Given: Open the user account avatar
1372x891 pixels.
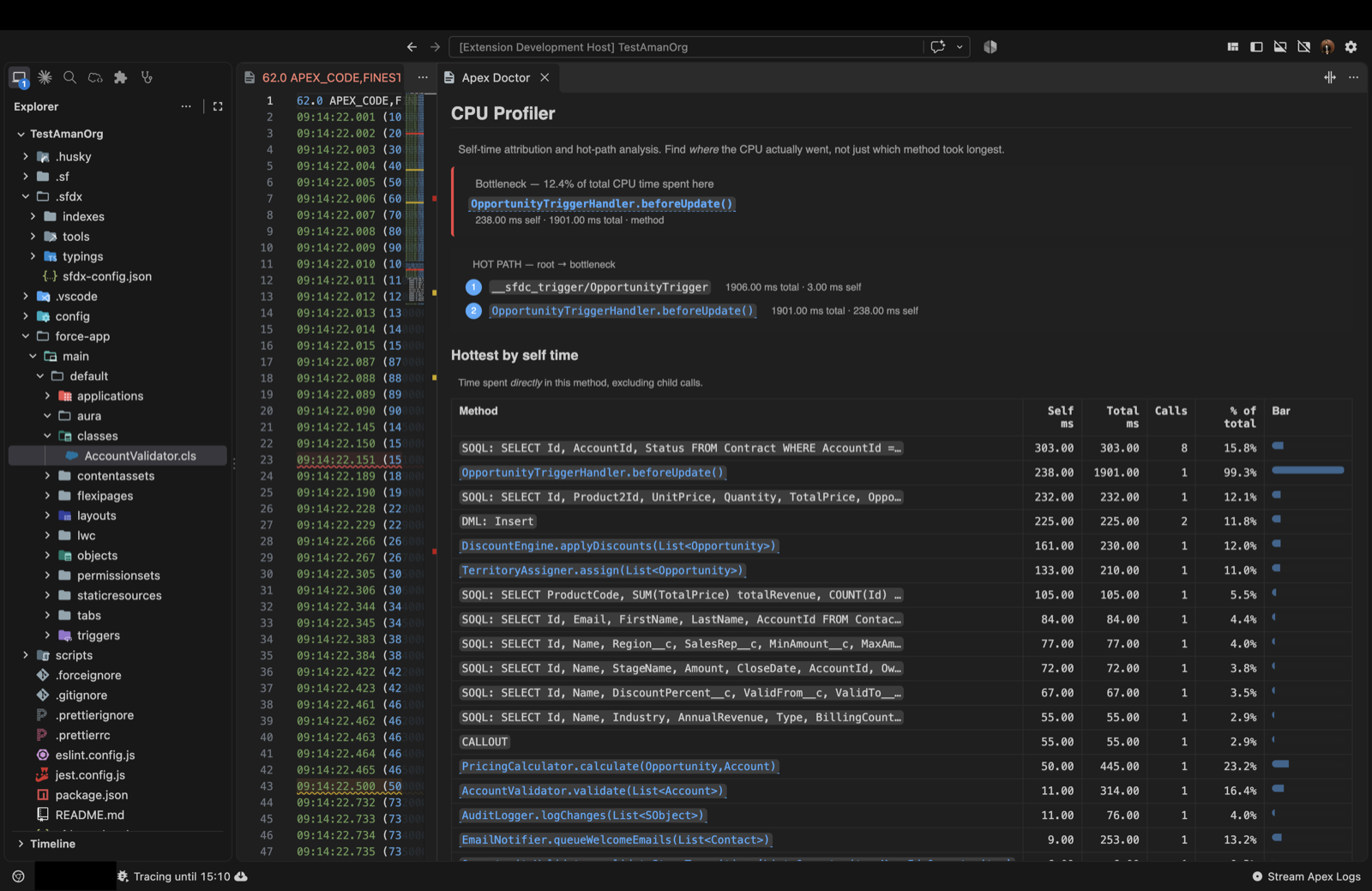Looking at the screenshot, I should click(1327, 47).
